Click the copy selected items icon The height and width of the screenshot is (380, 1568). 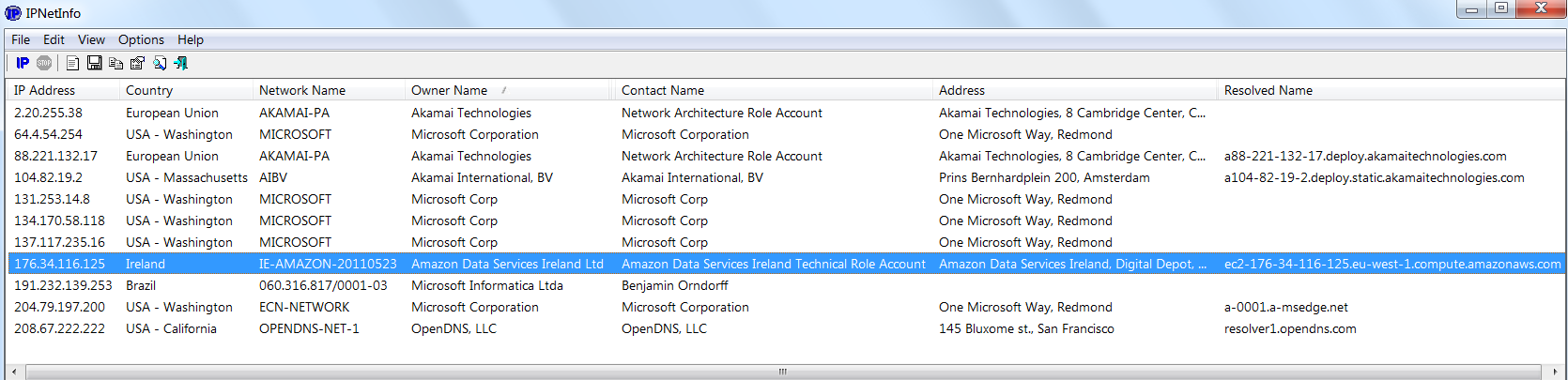coord(115,63)
